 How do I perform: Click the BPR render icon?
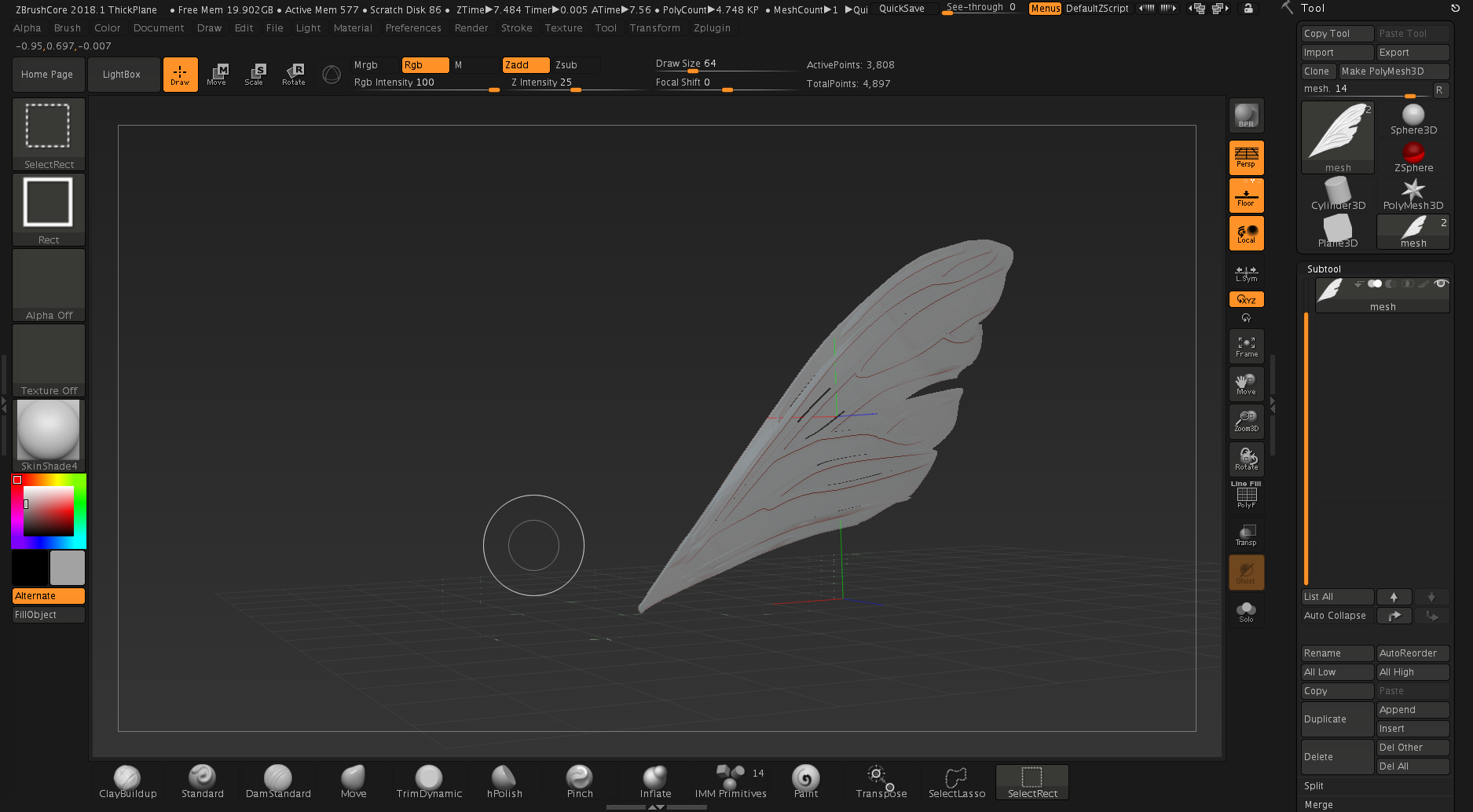point(1246,115)
